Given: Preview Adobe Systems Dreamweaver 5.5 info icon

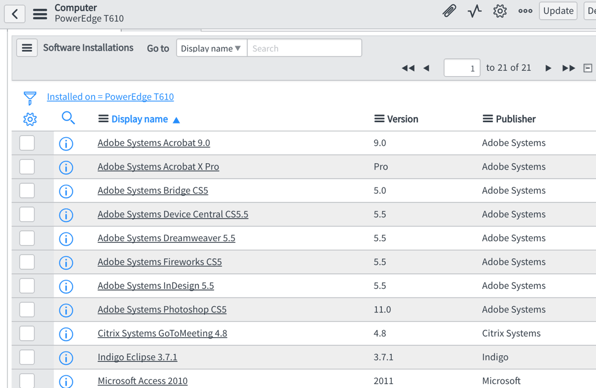Looking at the screenshot, I should point(66,239).
